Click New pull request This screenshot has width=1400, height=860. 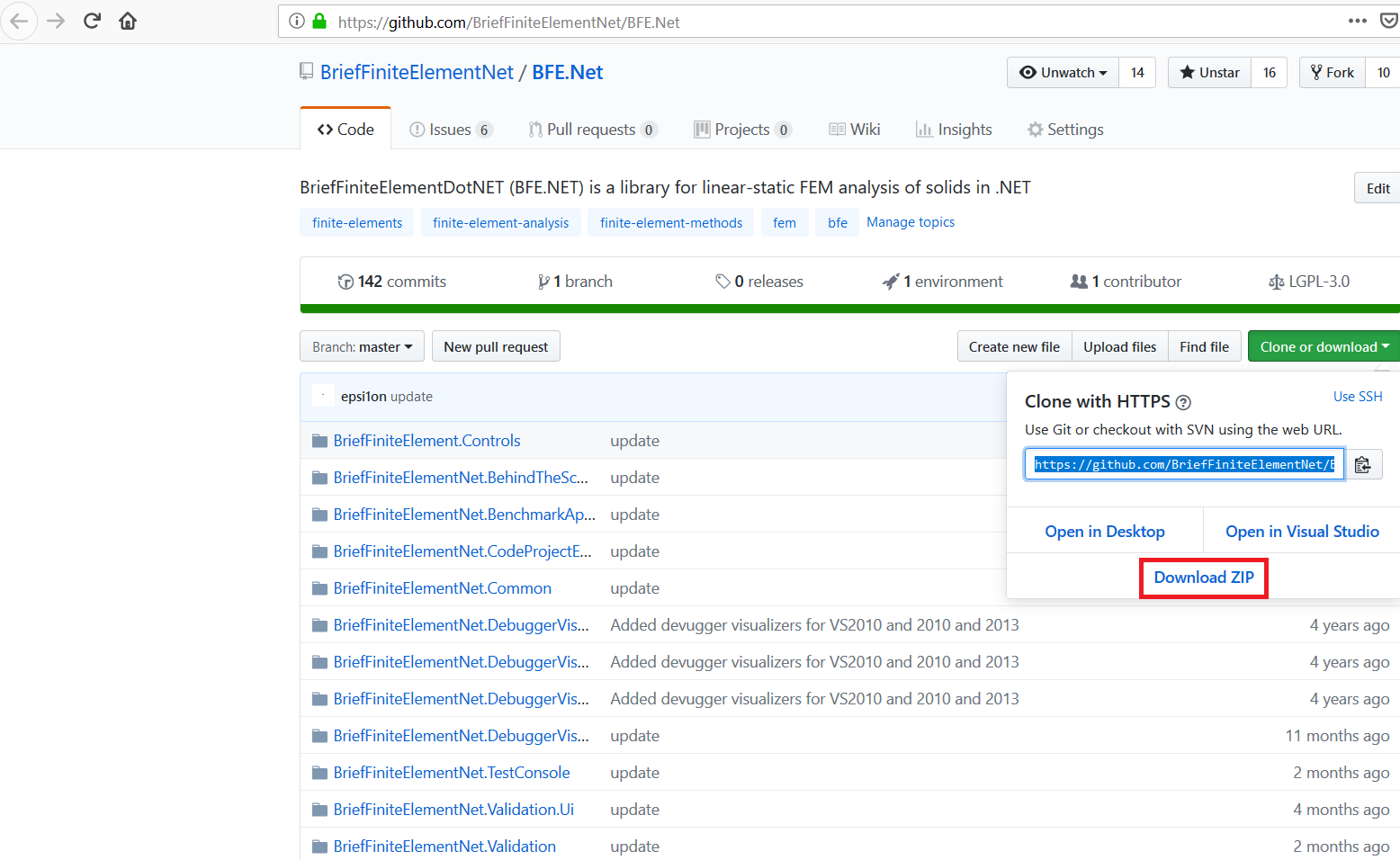coord(496,346)
